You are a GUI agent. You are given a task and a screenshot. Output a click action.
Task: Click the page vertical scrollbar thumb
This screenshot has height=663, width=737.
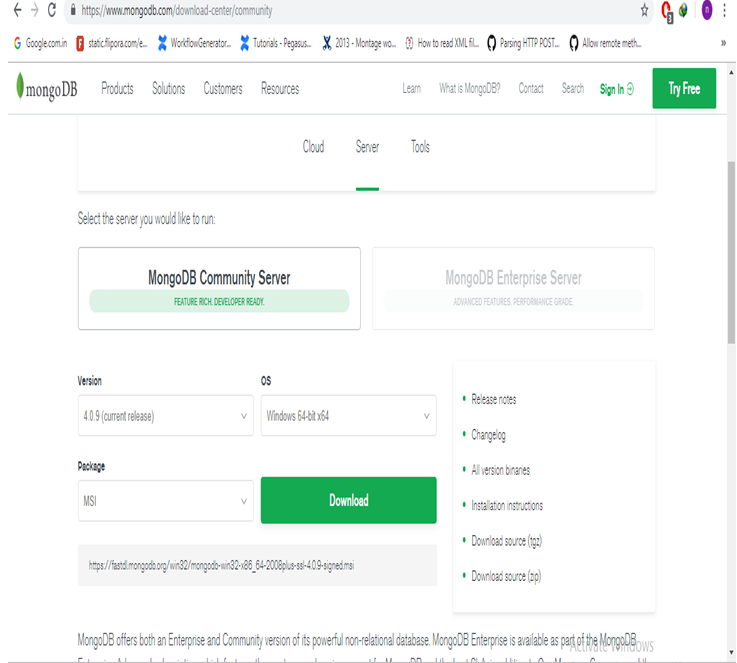pyautogui.click(x=731, y=252)
